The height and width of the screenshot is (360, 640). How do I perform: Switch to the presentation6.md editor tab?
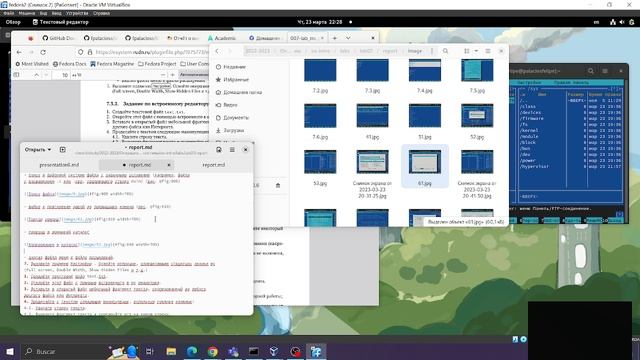coord(59,165)
